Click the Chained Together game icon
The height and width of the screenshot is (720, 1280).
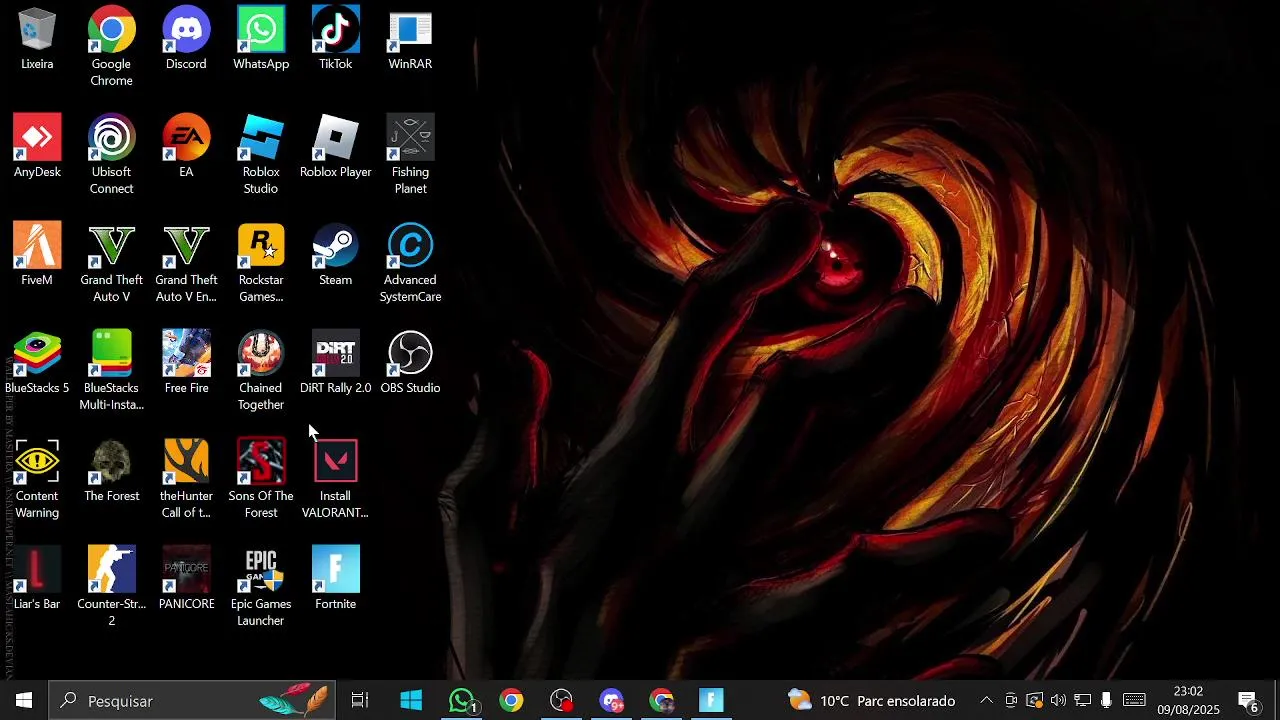[261, 370]
